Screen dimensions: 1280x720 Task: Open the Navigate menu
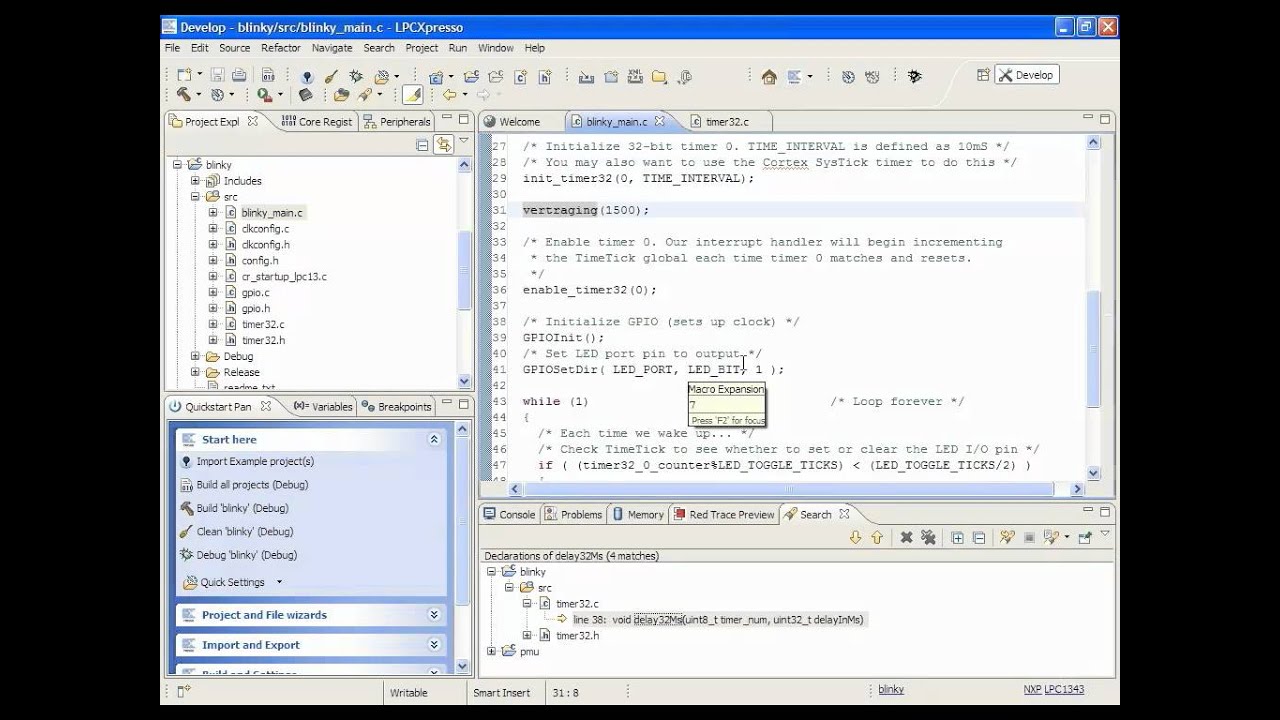pyautogui.click(x=332, y=48)
